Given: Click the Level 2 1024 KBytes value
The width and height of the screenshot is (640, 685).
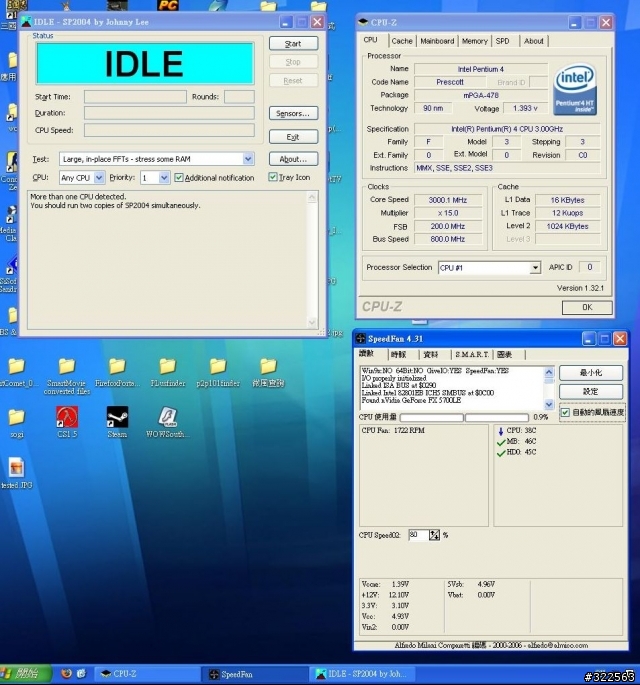Looking at the screenshot, I should [567, 226].
